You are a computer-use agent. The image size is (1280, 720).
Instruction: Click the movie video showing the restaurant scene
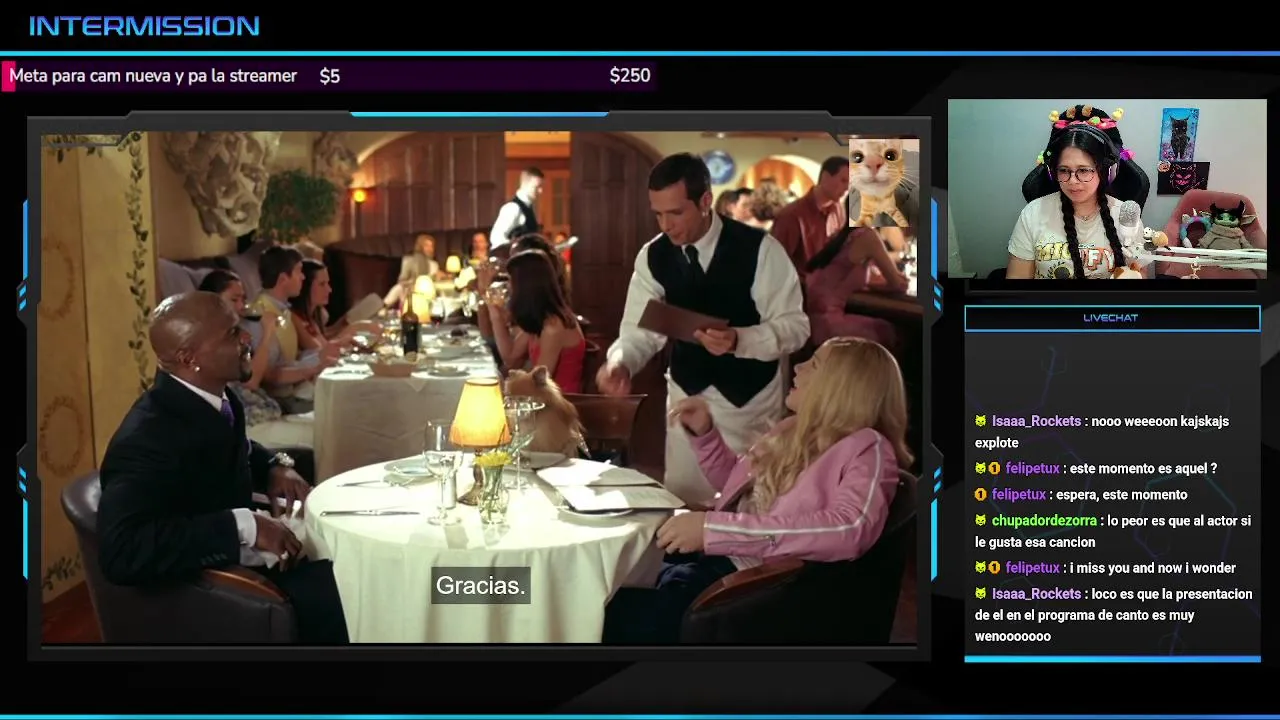[479, 388]
